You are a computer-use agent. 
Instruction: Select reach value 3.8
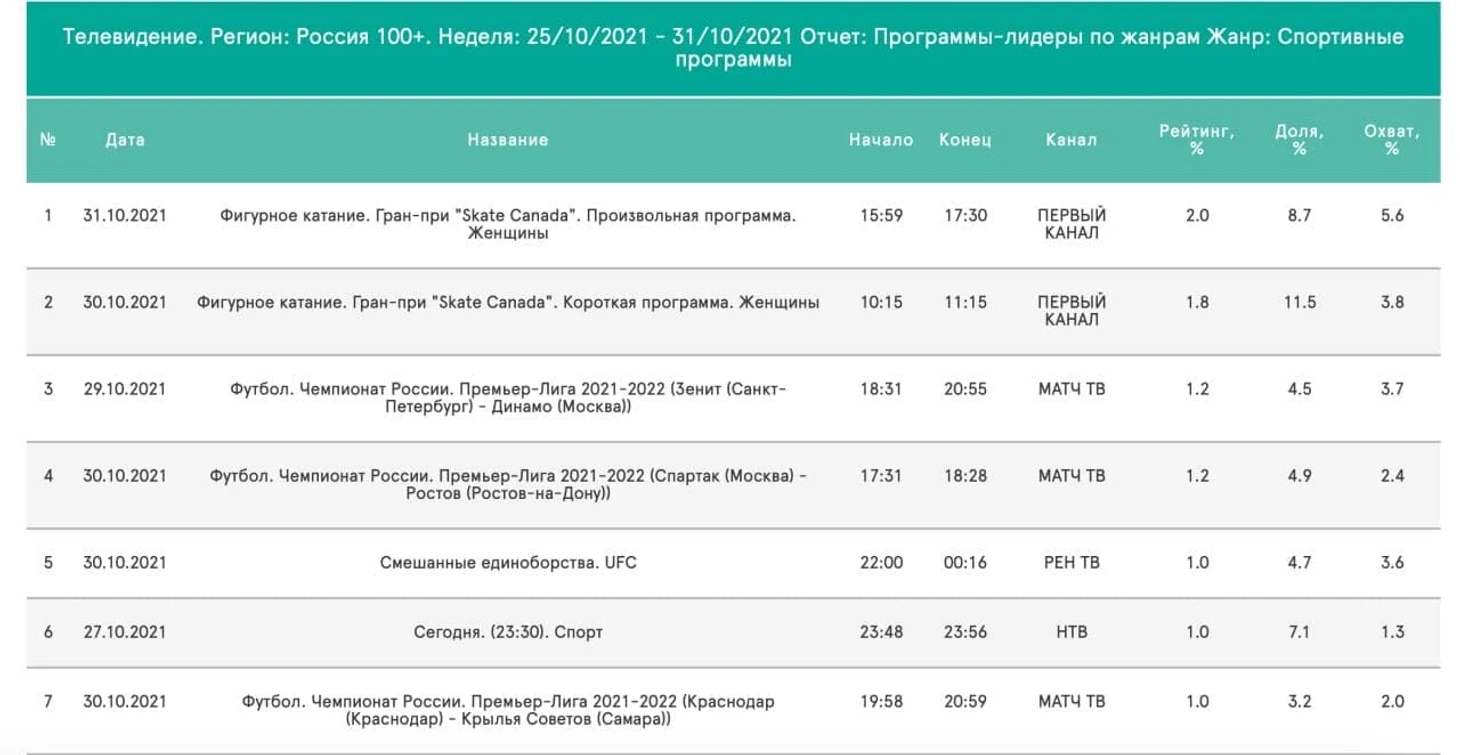pyautogui.click(x=1392, y=302)
